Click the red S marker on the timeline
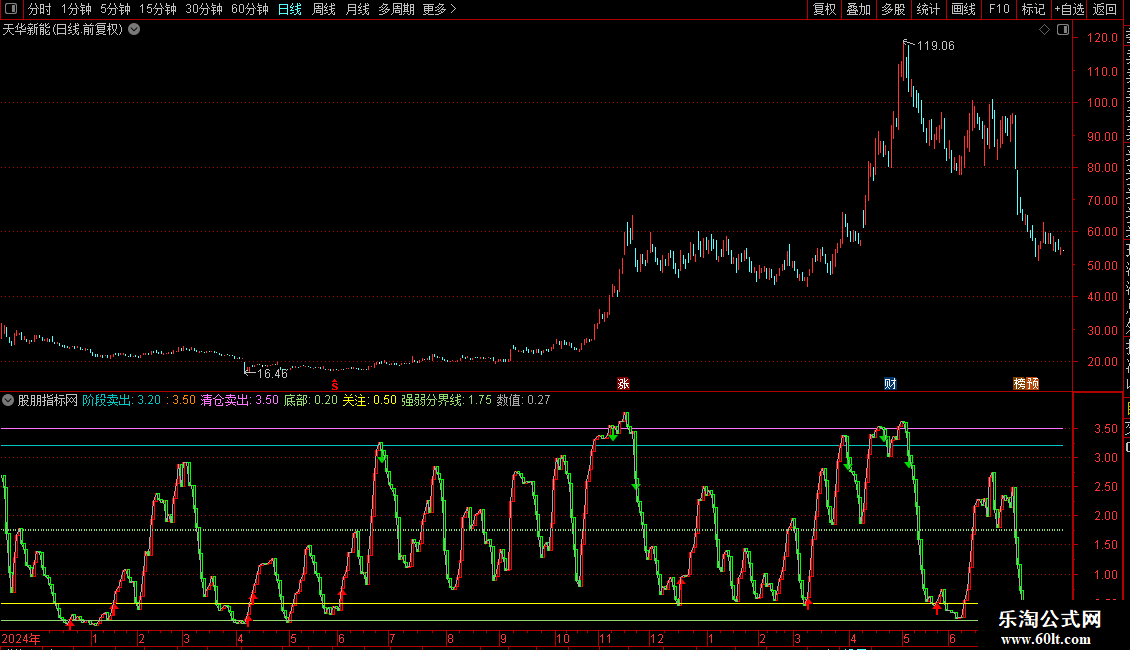 coord(334,385)
